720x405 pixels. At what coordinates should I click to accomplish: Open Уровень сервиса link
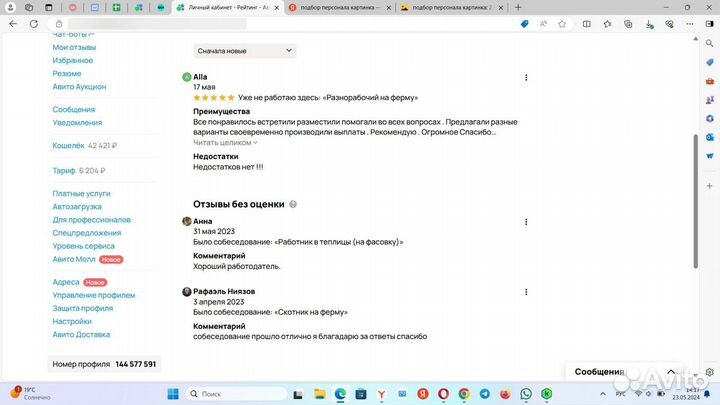click(x=84, y=246)
